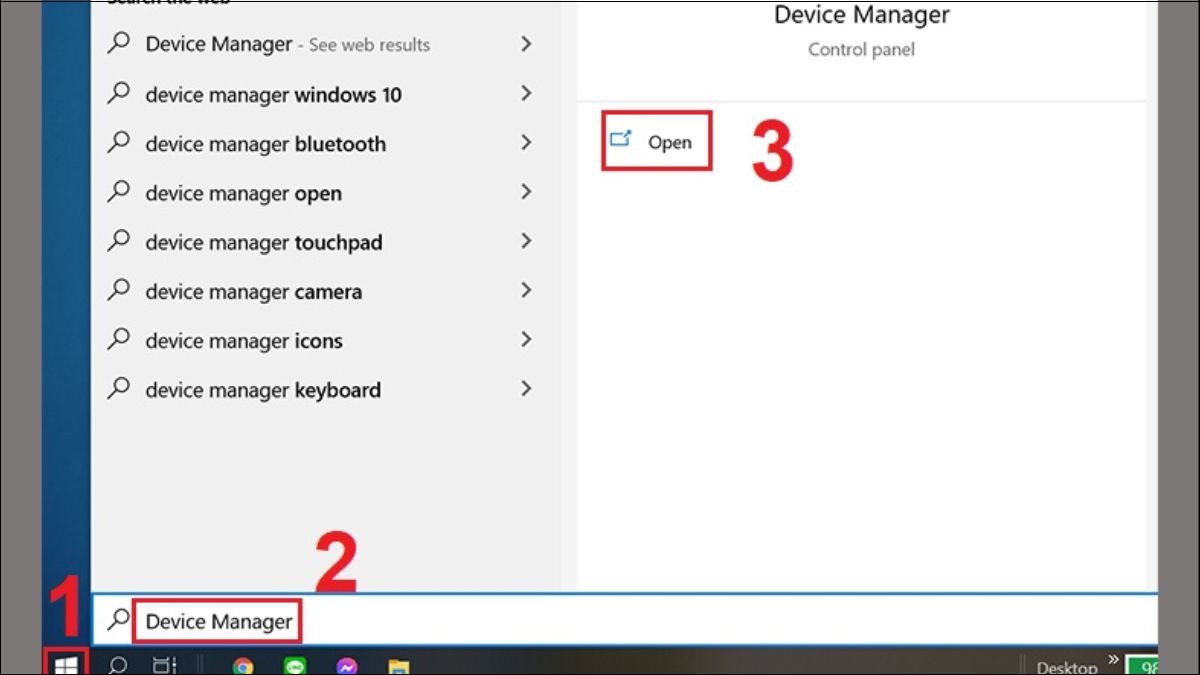The height and width of the screenshot is (675, 1200).
Task: Open chevron for "device manager icons"
Action: 526,340
